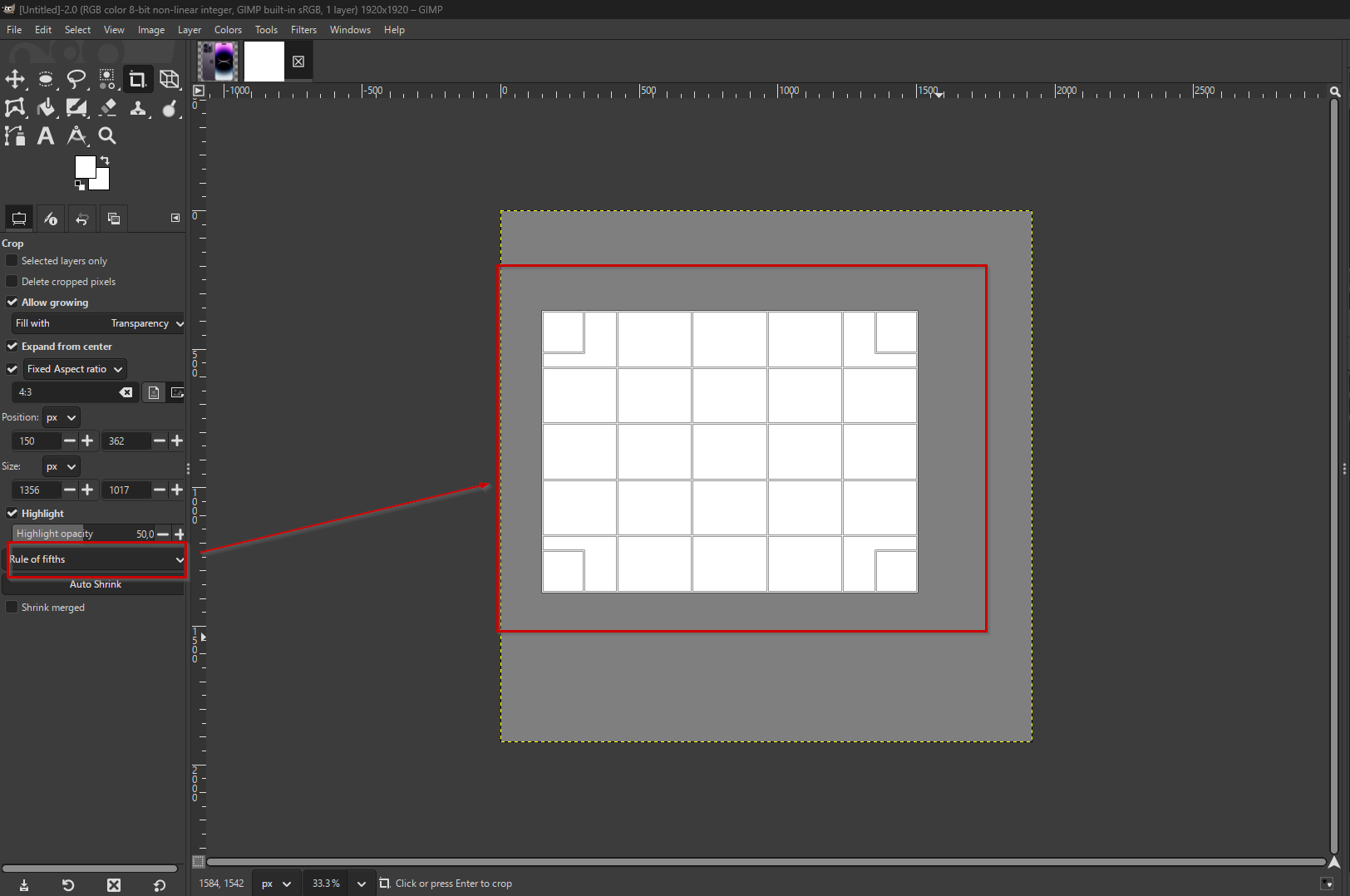Choose the Text tool
The image size is (1350, 896).
(46, 136)
